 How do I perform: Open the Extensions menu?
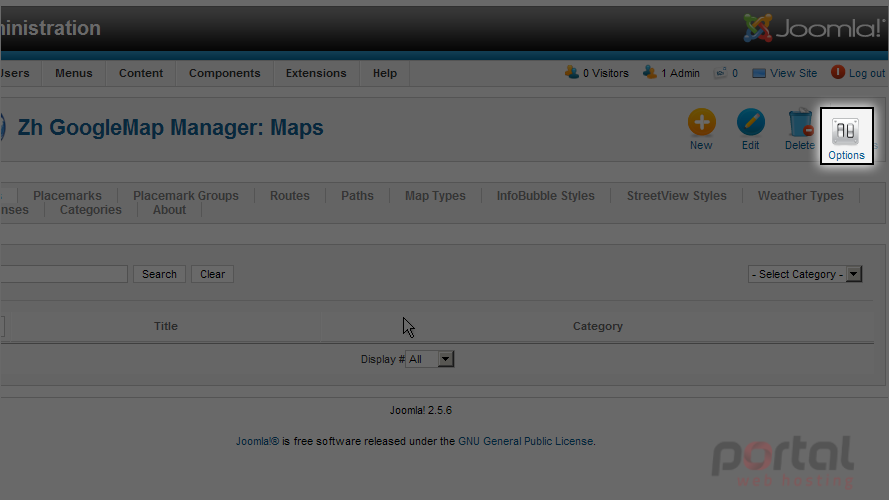pyautogui.click(x=316, y=73)
